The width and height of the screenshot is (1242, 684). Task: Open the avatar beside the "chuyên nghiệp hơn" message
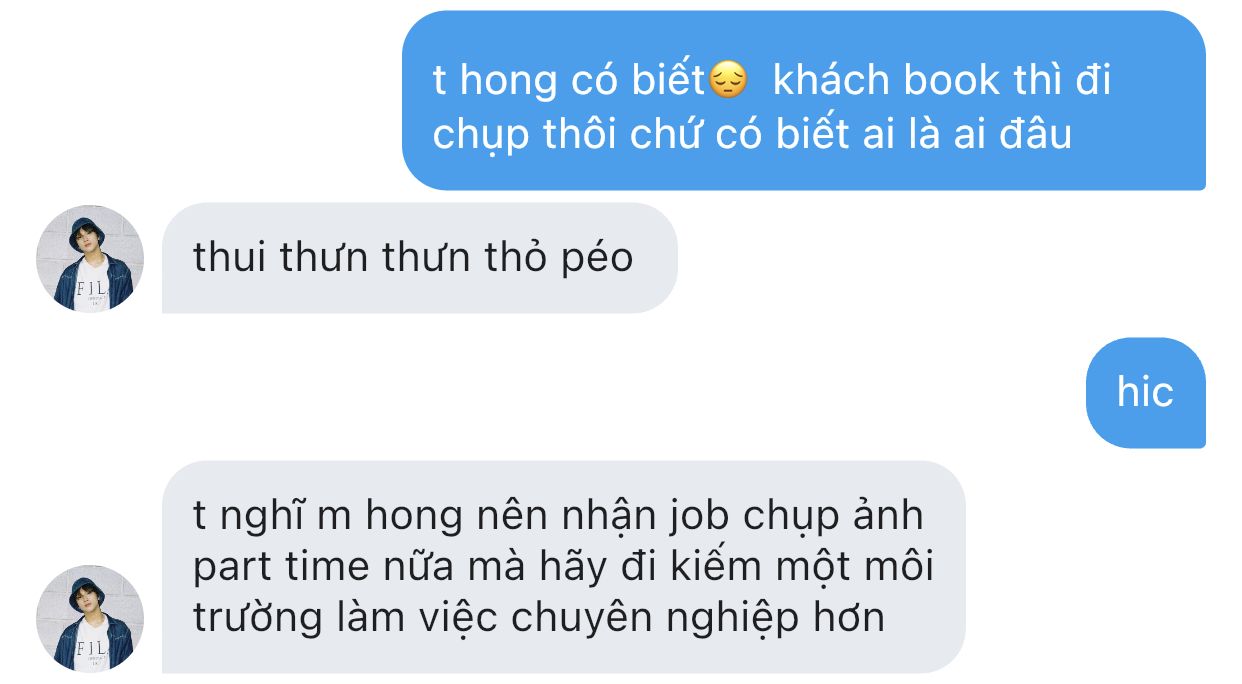click(x=90, y=619)
